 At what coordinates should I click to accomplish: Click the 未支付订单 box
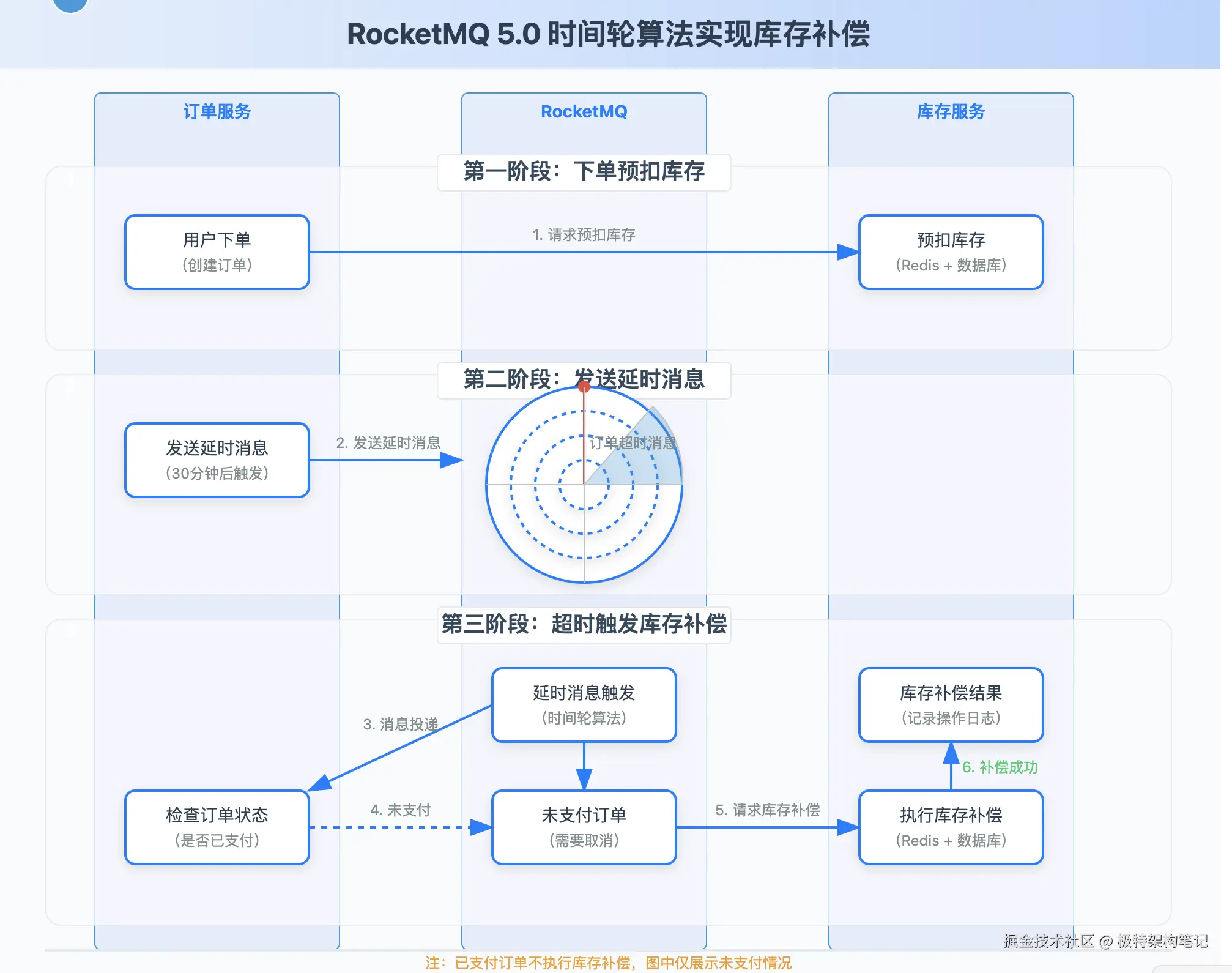tap(584, 827)
